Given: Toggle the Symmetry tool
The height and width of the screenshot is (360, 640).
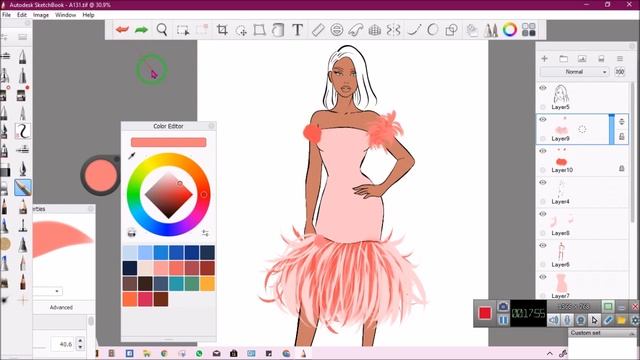Looking at the screenshot, I should 393,30.
